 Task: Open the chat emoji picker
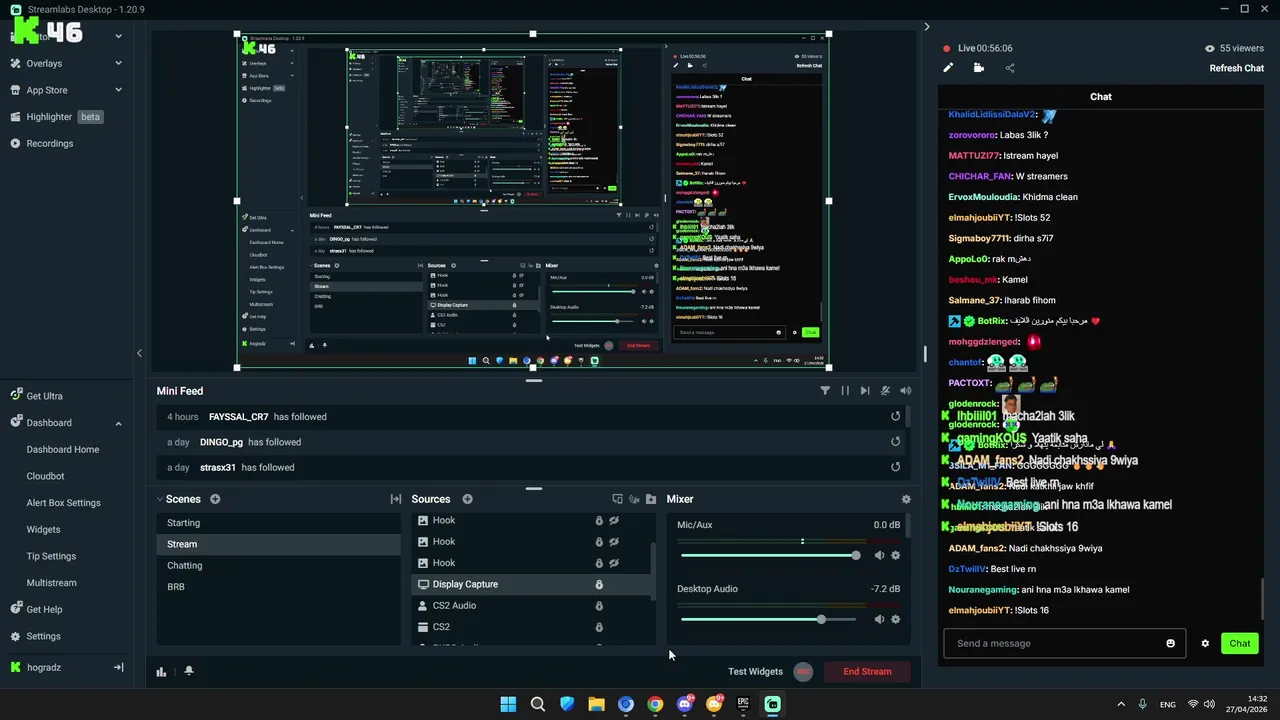(x=1171, y=643)
